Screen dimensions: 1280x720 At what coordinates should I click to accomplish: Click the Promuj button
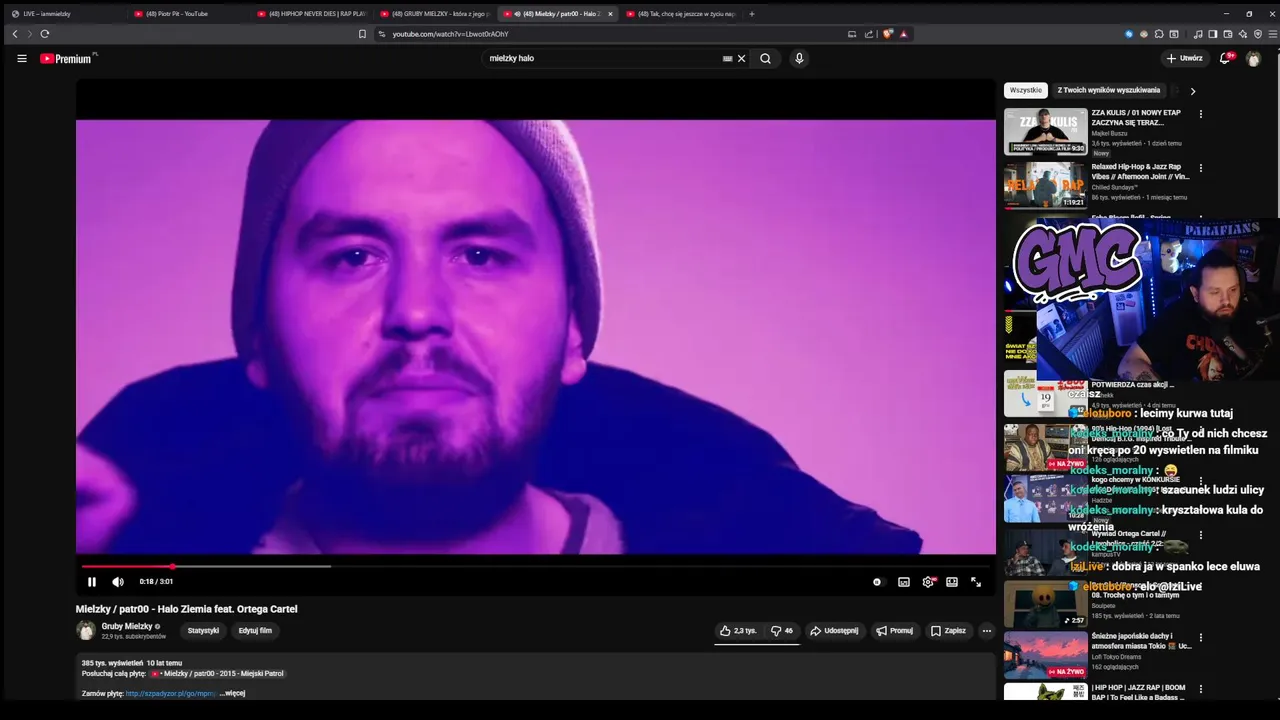click(x=894, y=631)
